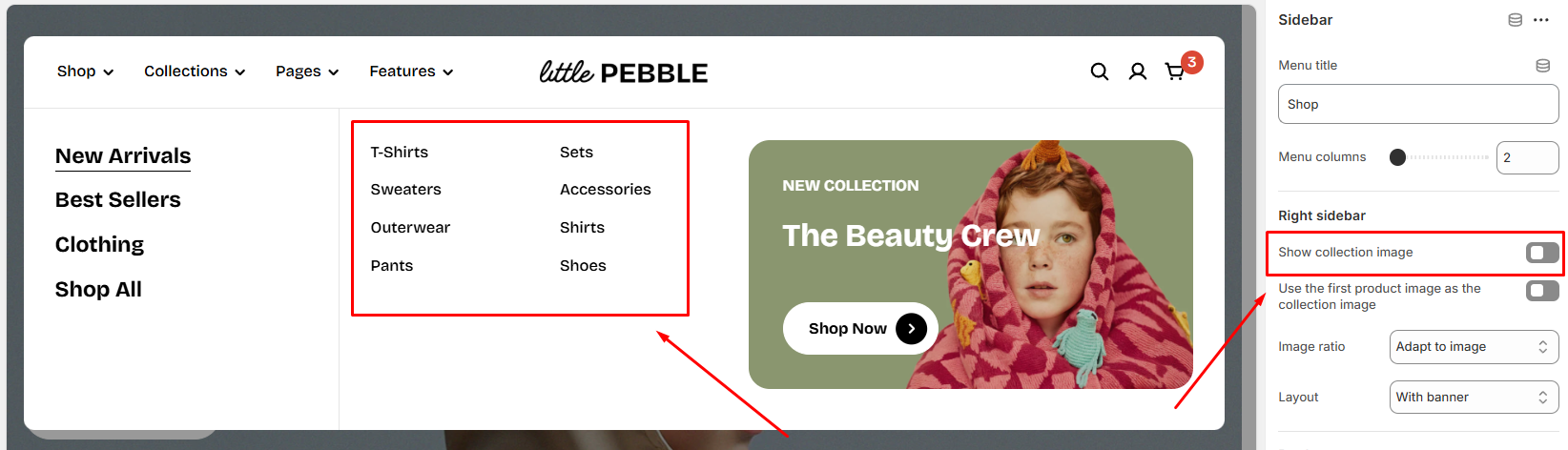
Task: Select Best Sellers in the mega menu
Action: tap(118, 200)
